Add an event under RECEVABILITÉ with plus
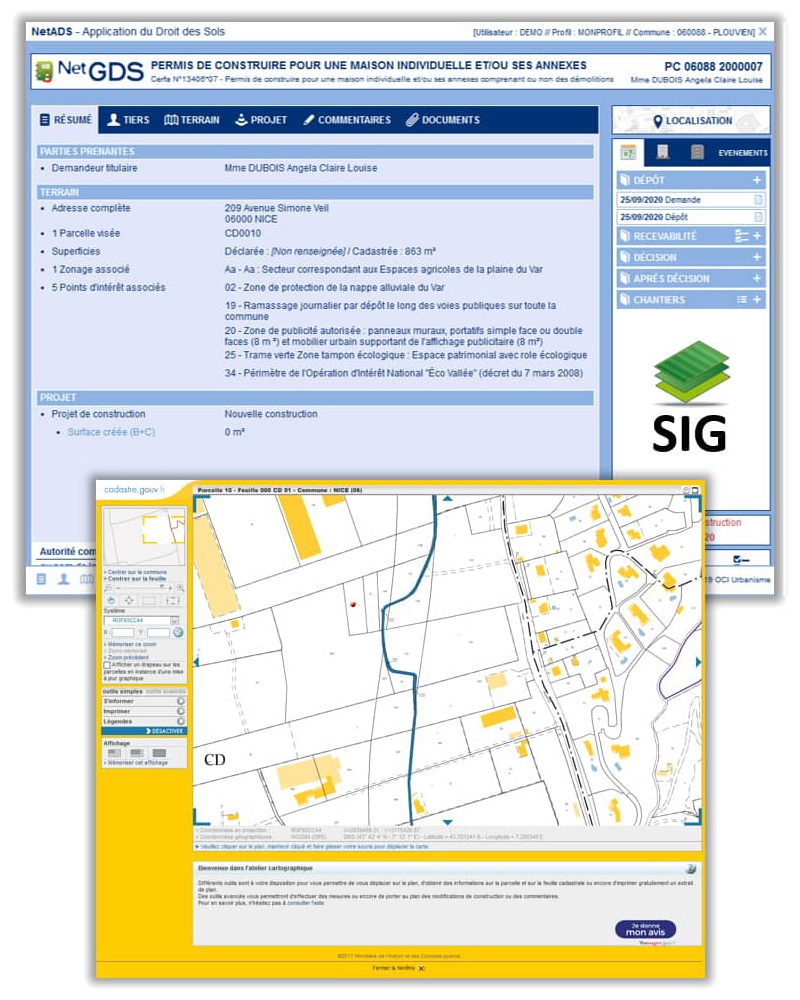This screenshot has height=1000, width=800. point(757,236)
